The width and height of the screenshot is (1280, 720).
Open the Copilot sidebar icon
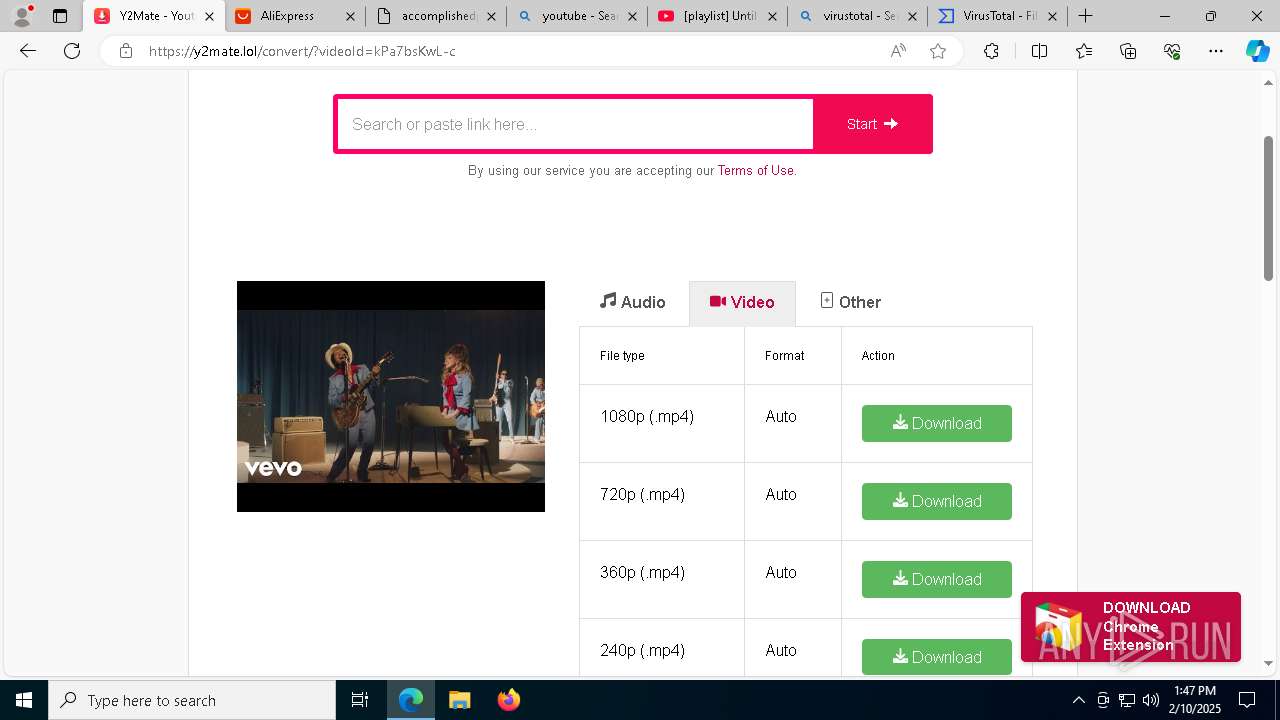point(1257,51)
